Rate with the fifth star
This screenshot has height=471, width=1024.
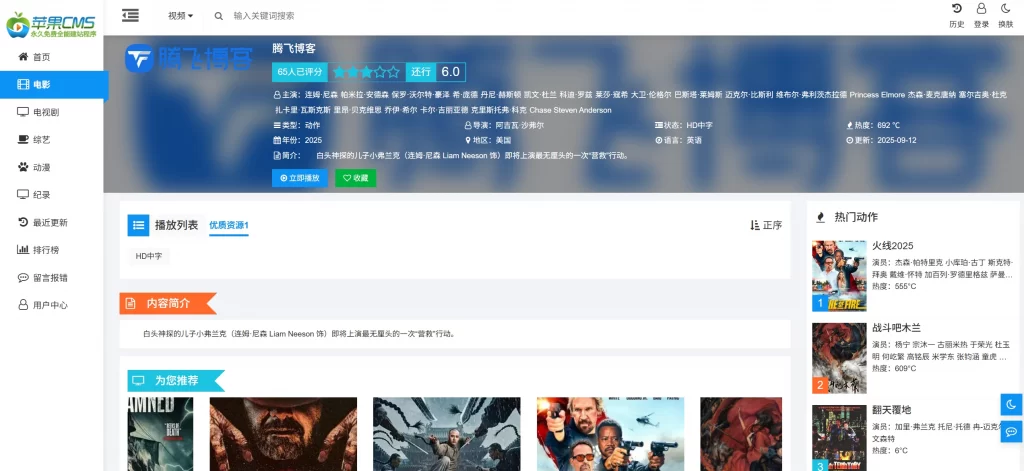tap(394, 72)
